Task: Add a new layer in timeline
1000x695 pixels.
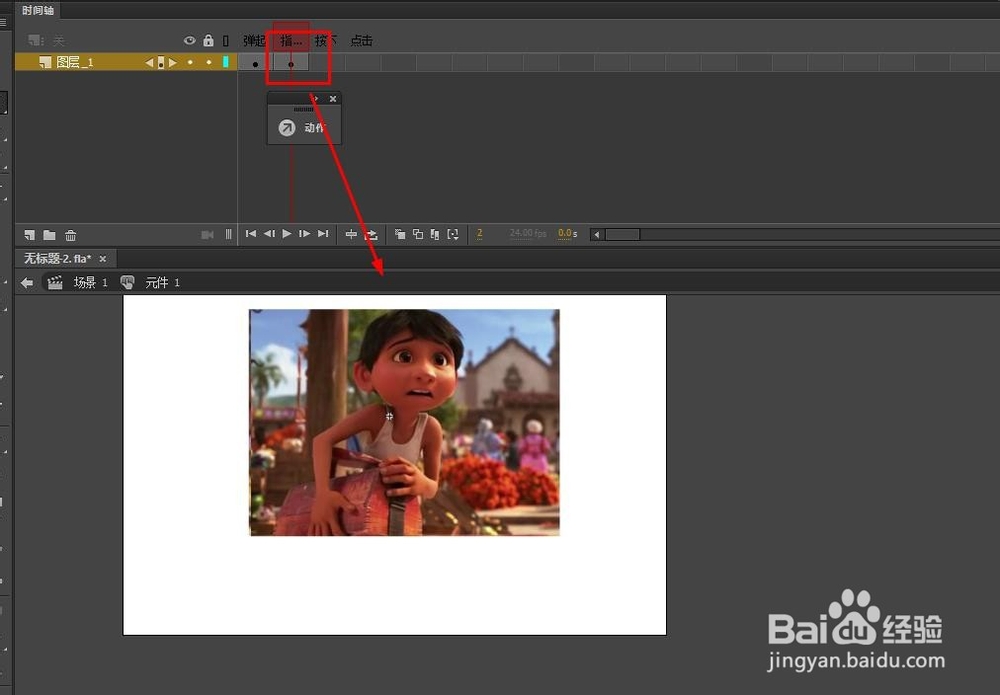Action: 29,235
